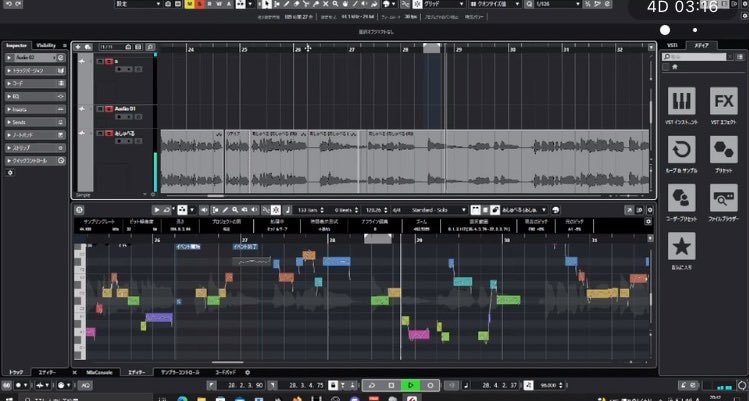
Task: Click the Redo arrow in the top toolbar
Action: tap(17, 4)
